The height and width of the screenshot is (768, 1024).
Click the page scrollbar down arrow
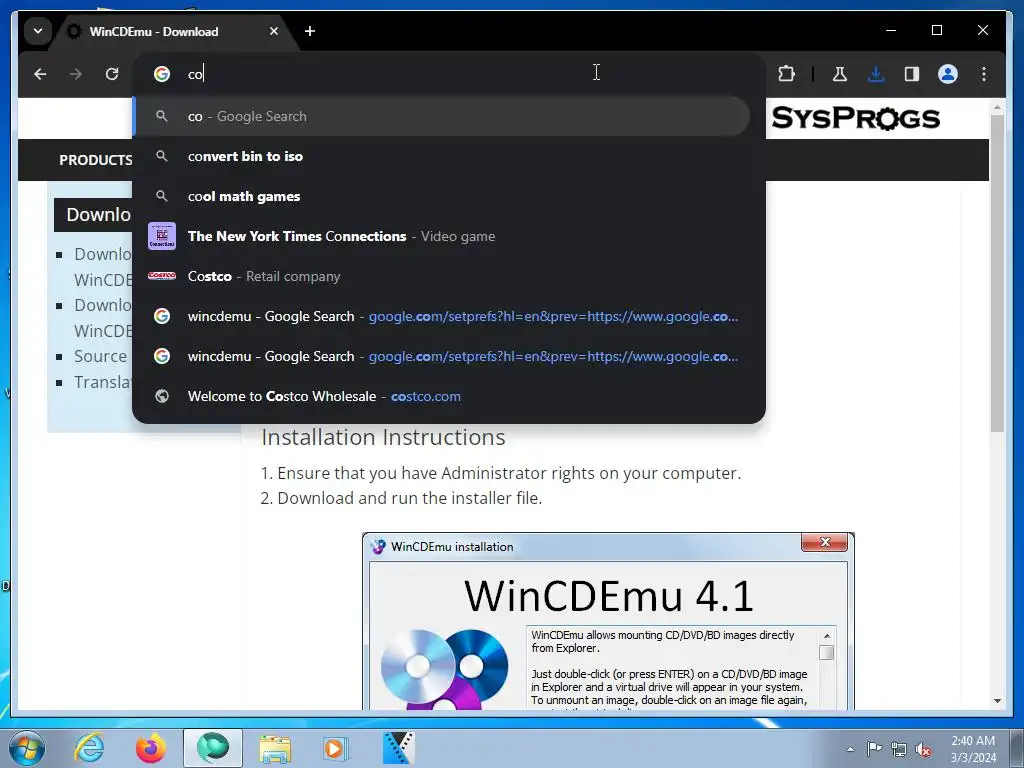[997, 701]
